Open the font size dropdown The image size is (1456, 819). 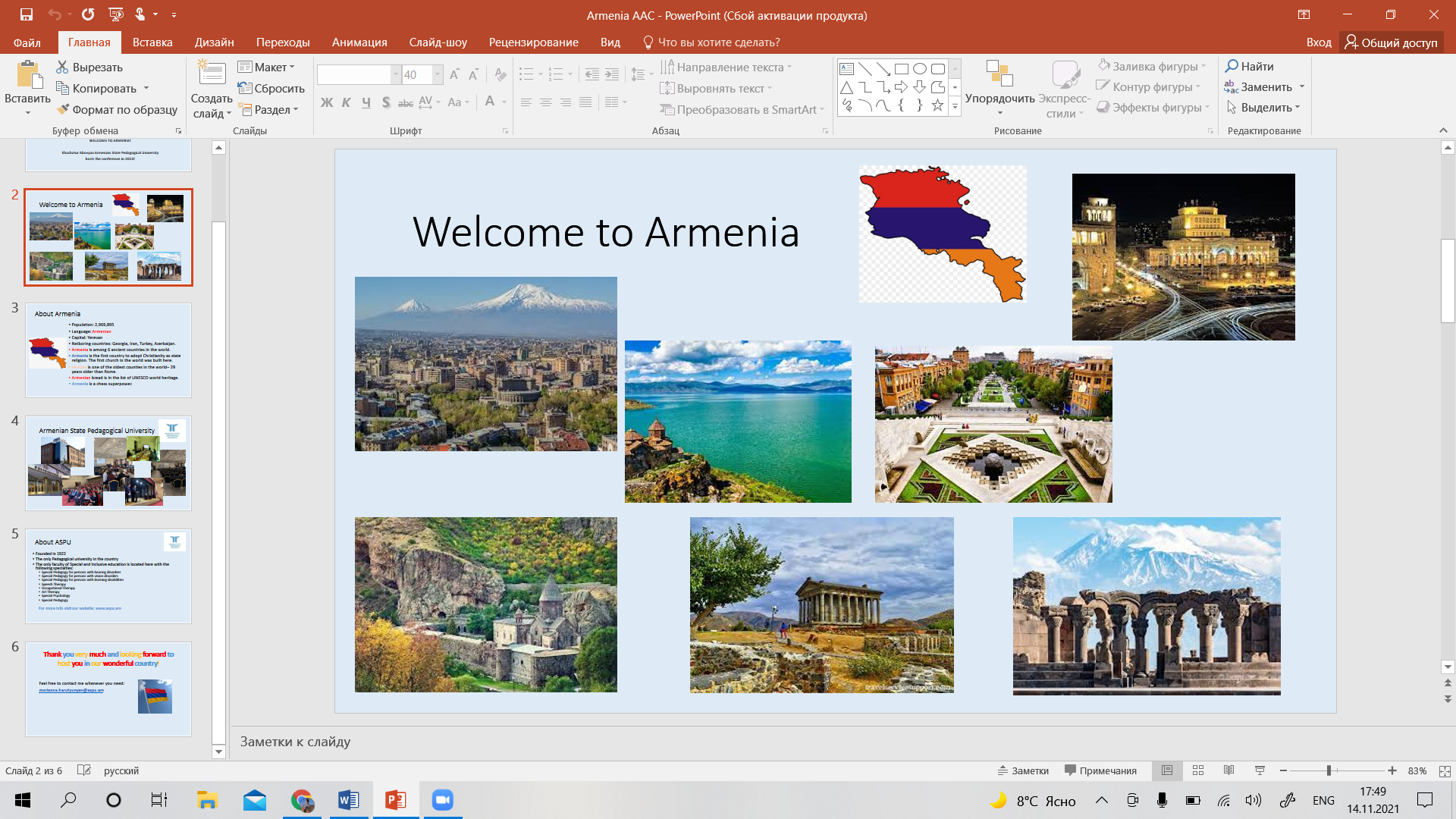(438, 74)
